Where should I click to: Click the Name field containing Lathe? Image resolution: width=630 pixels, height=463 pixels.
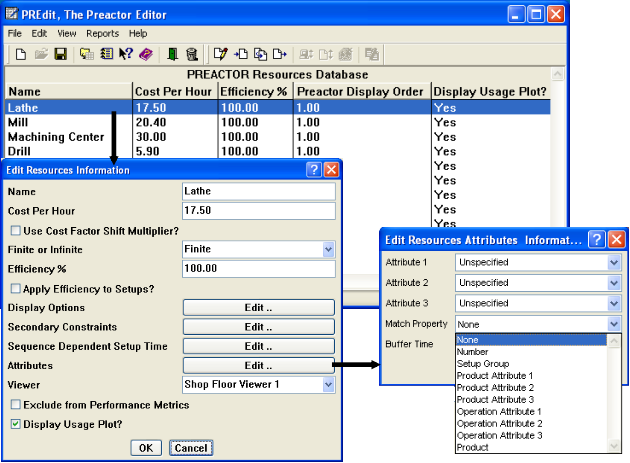pyautogui.click(x=259, y=191)
